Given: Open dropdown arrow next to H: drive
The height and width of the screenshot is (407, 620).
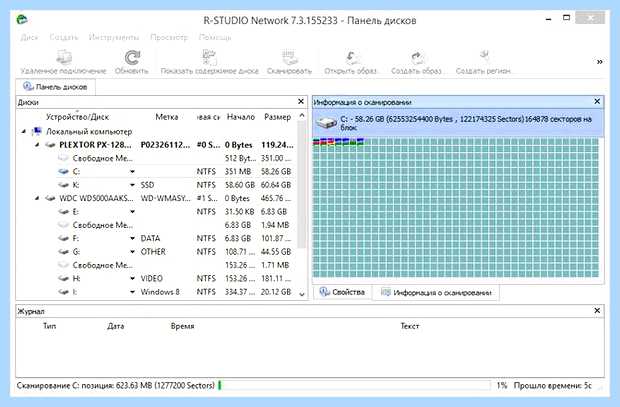Looking at the screenshot, I should point(132,278).
